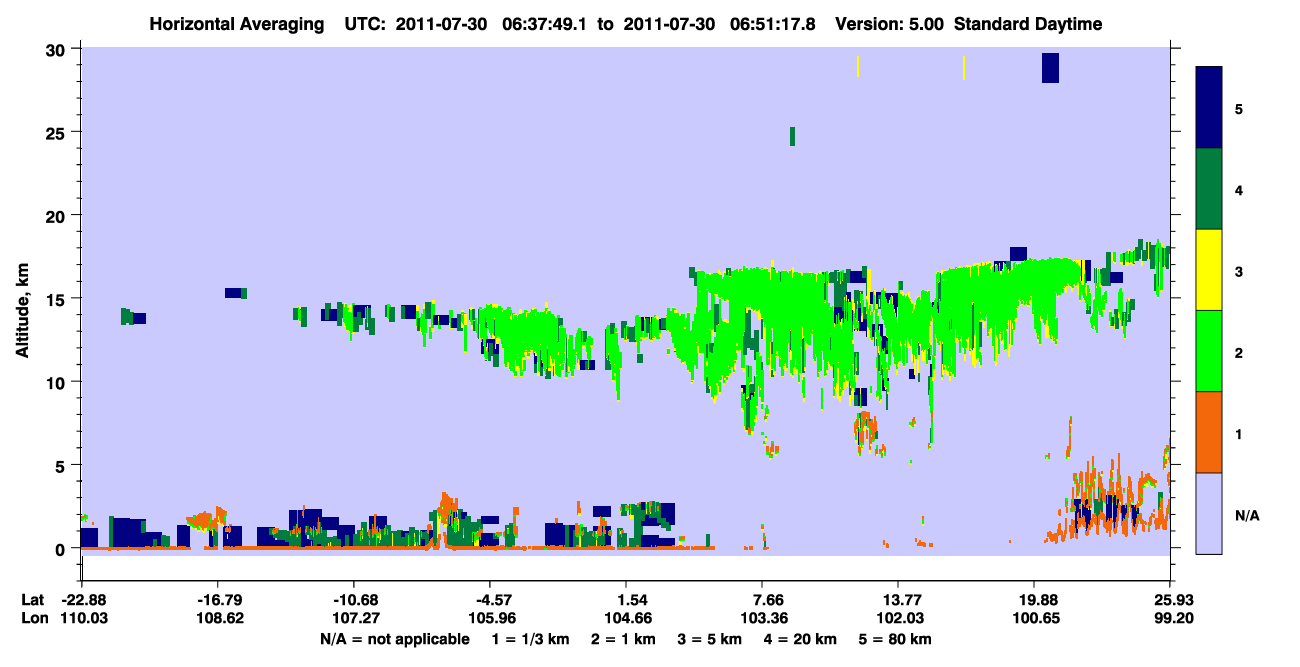Viewport: 1300px width, 667px height.
Task: Click 'Standard Daytime' in the title
Action: [1028, 24]
